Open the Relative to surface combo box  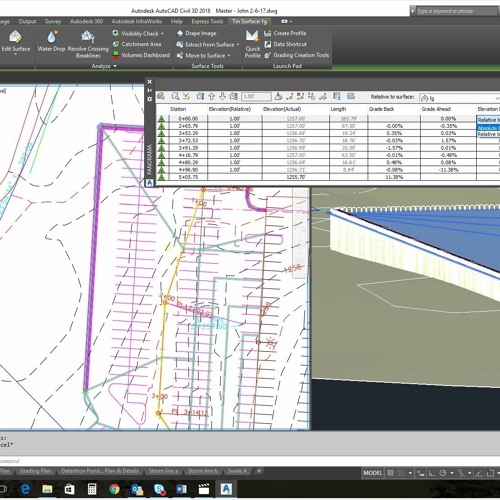[x=459, y=98]
